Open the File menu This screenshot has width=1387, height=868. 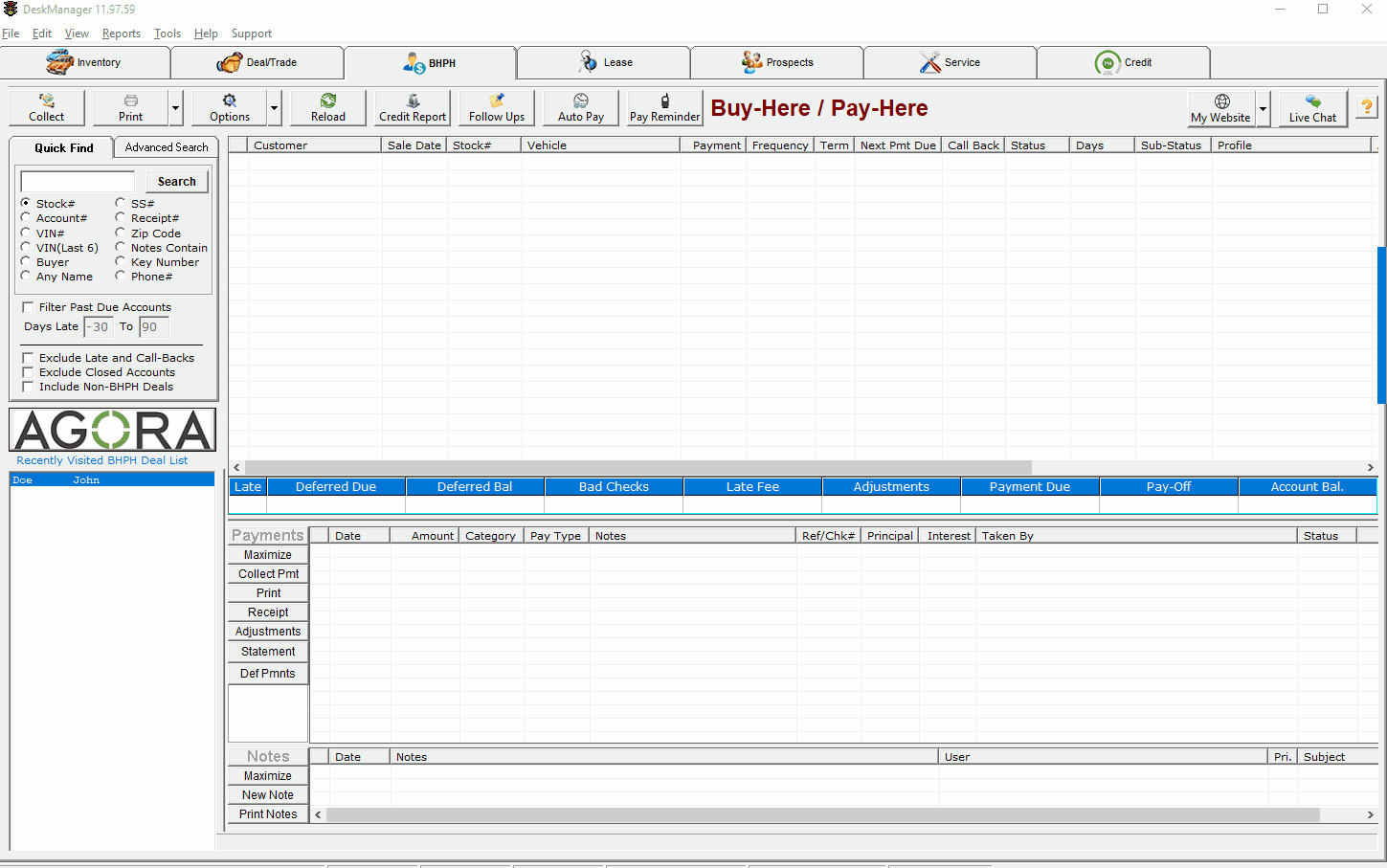(x=11, y=33)
